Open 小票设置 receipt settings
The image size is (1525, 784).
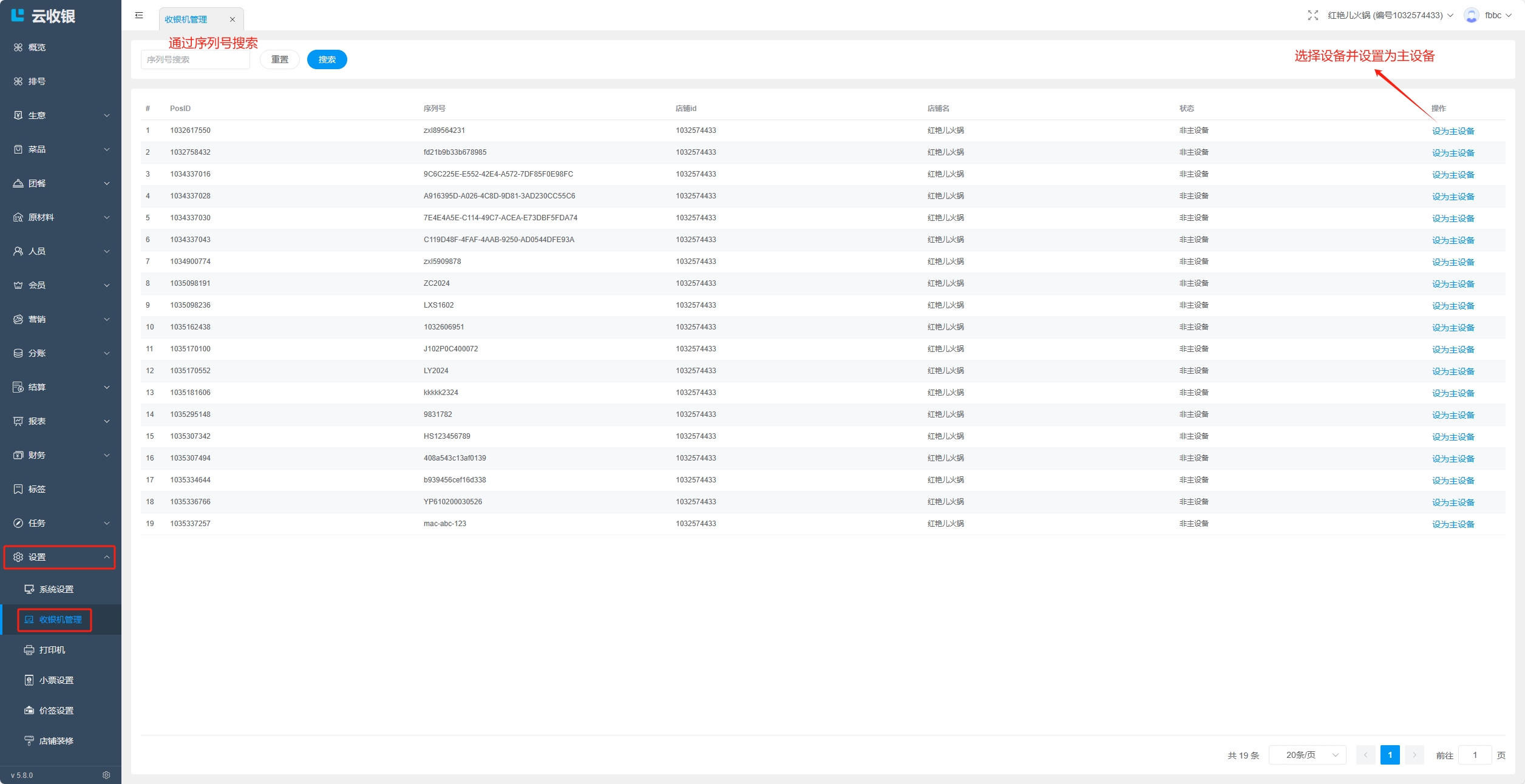click(56, 680)
